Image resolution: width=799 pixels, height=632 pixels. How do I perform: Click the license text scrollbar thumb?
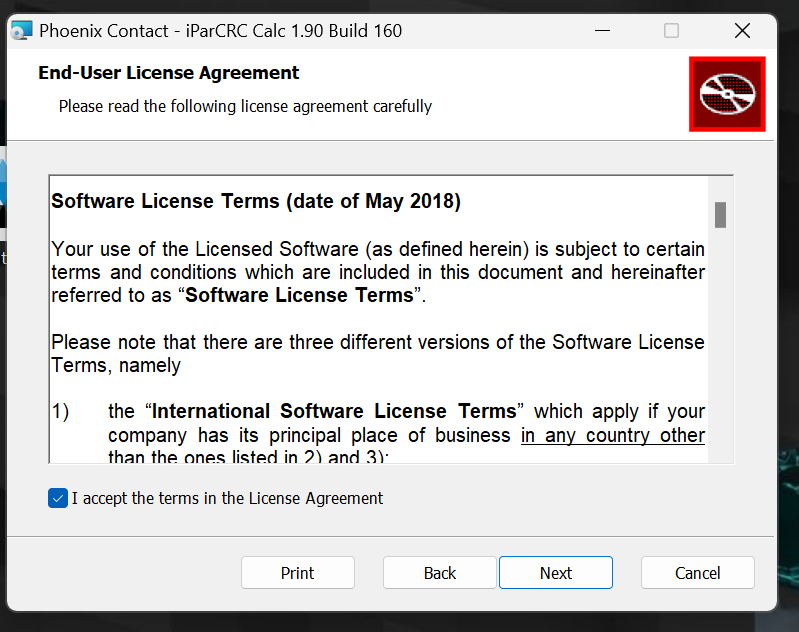[720, 215]
